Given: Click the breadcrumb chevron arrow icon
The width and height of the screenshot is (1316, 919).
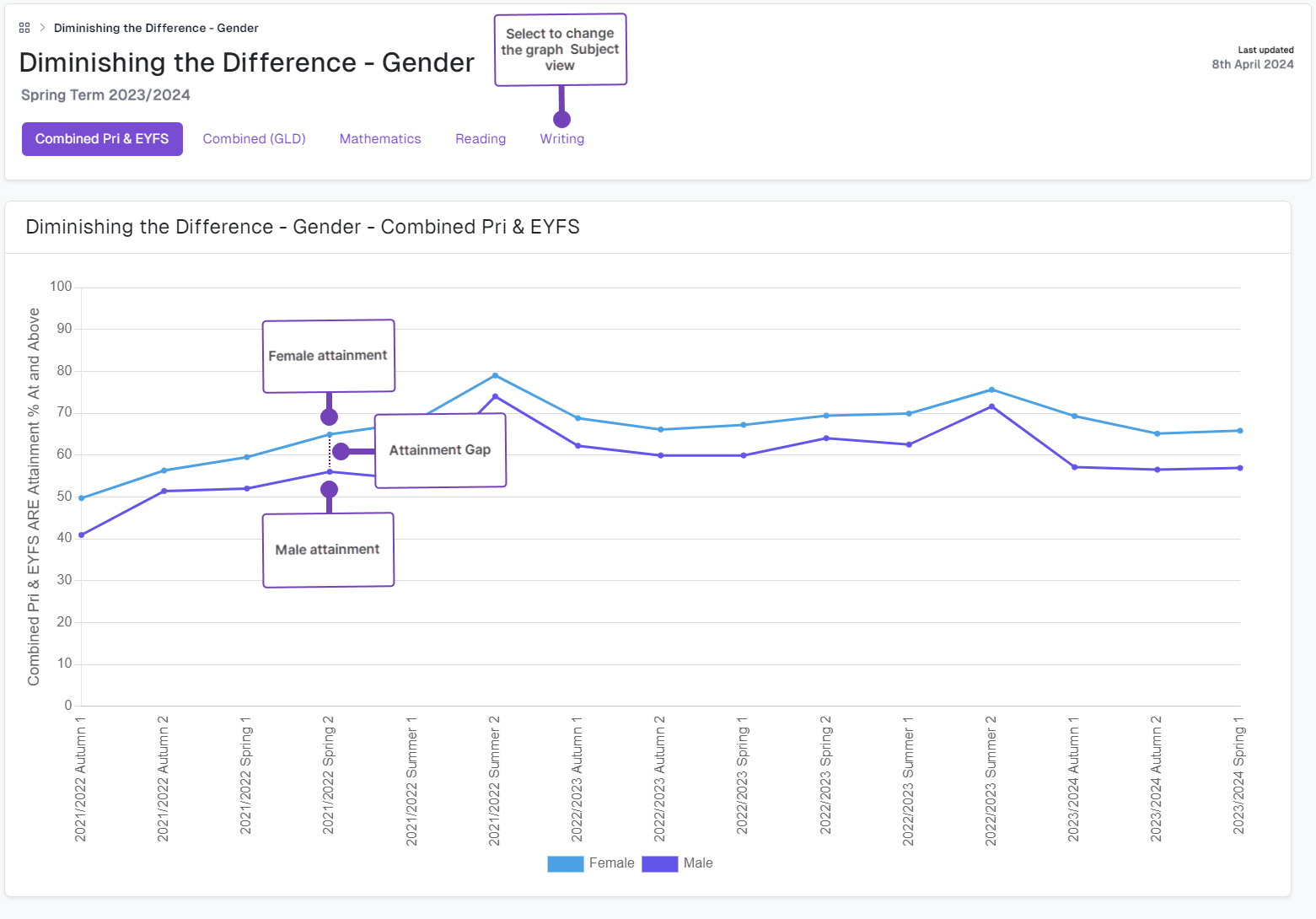Looking at the screenshot, I should click(42, 28).
